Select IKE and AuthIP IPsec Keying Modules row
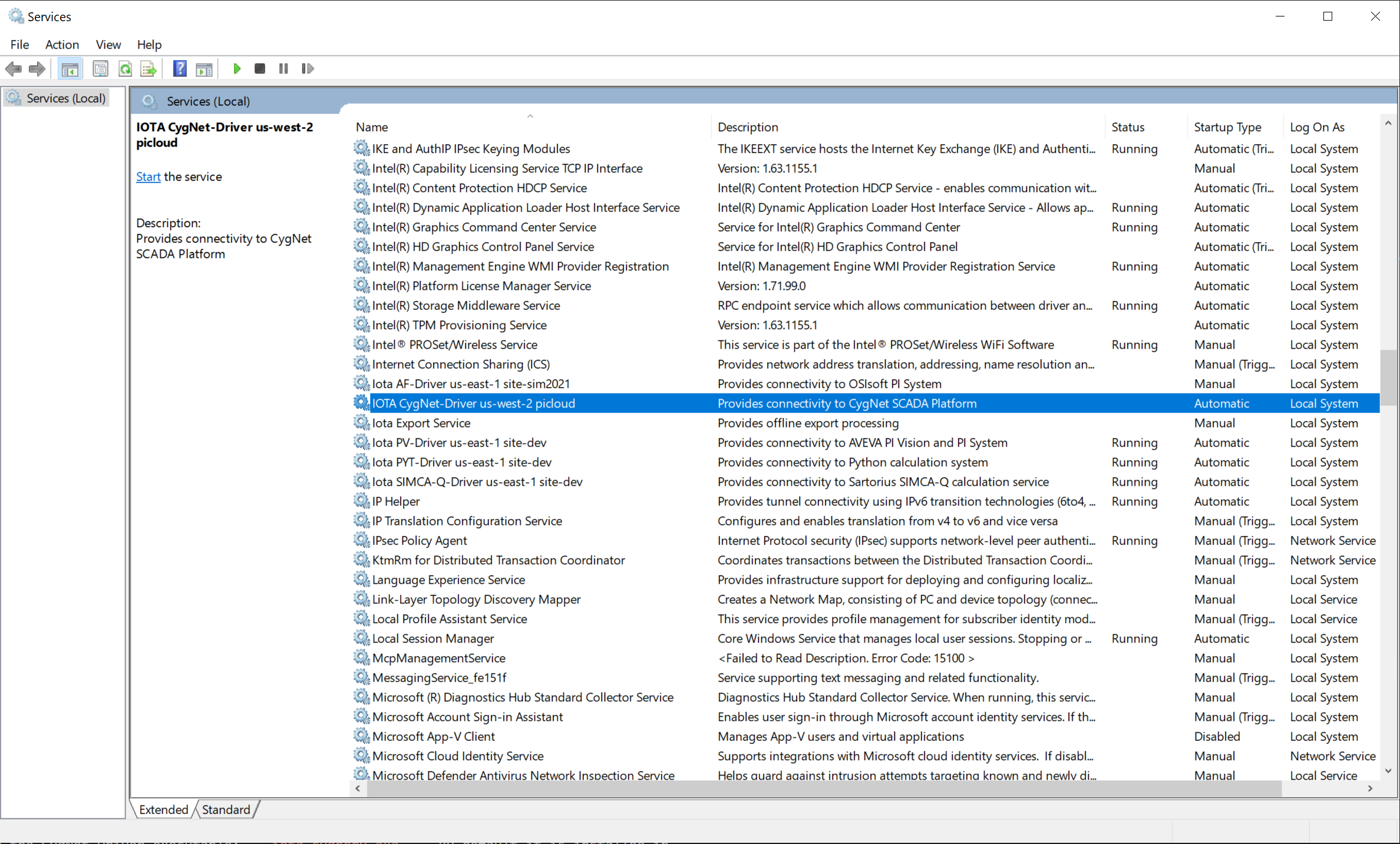The height and width of the screenshot is (844, 1400). pos(865,148)
